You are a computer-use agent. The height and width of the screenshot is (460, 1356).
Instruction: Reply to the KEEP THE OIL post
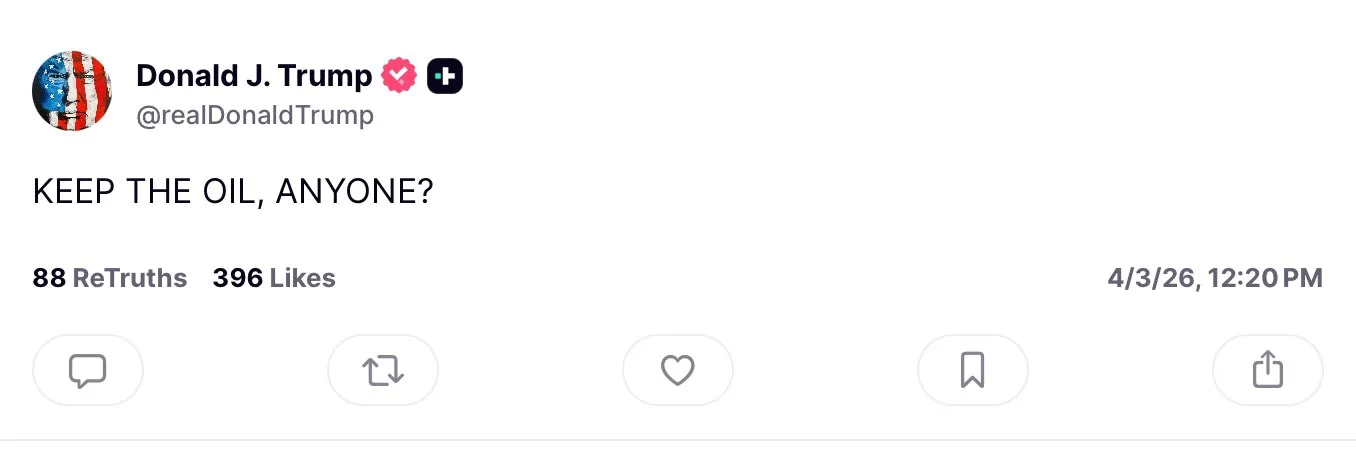[x=88, y=370]
